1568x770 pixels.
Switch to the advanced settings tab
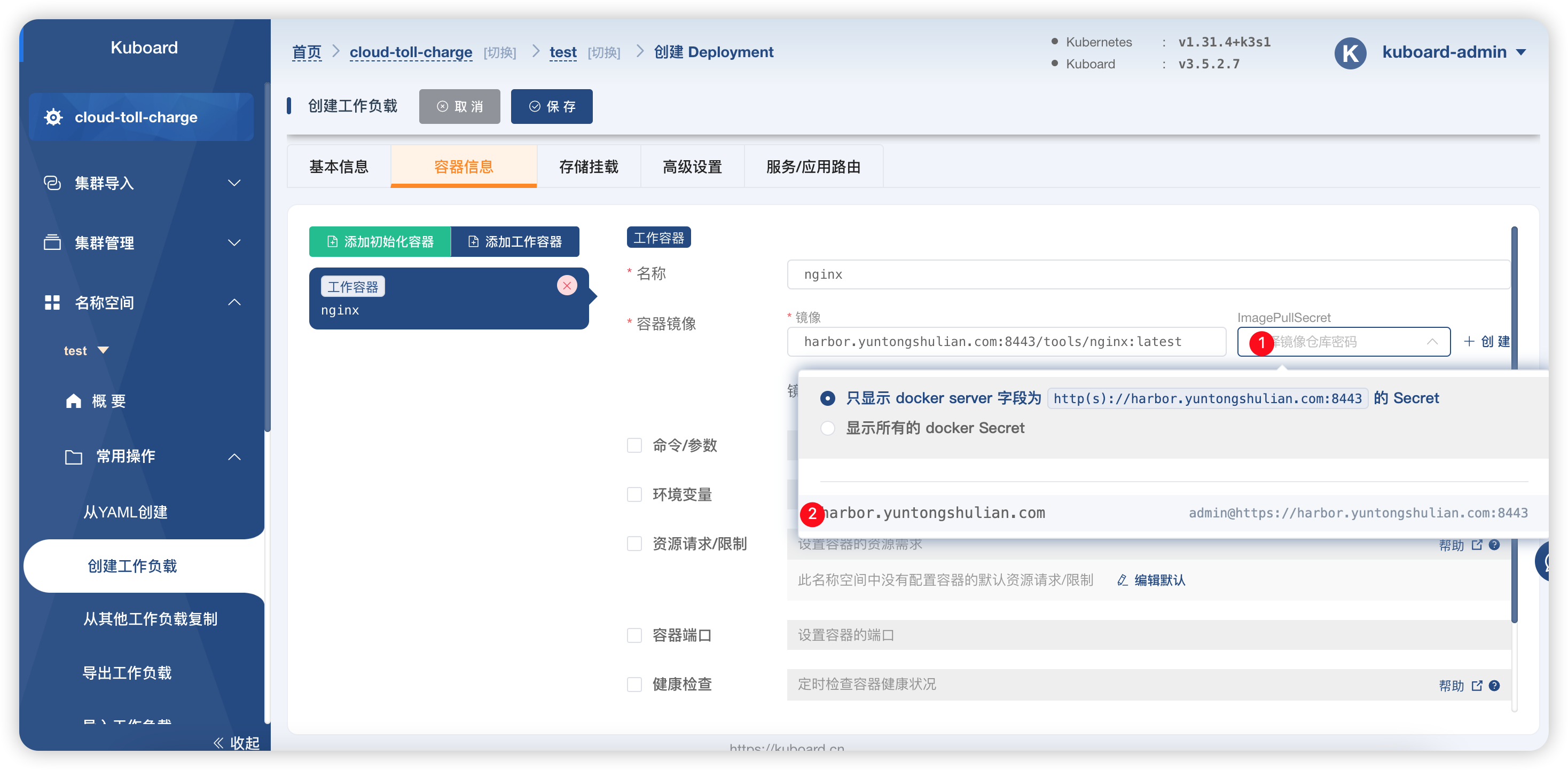(x=692, y=166)
